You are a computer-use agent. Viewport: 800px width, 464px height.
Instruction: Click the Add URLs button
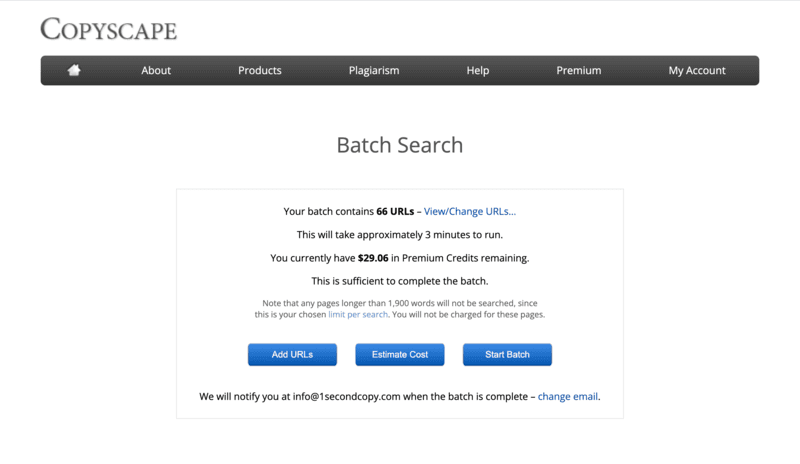pos(292,354)
